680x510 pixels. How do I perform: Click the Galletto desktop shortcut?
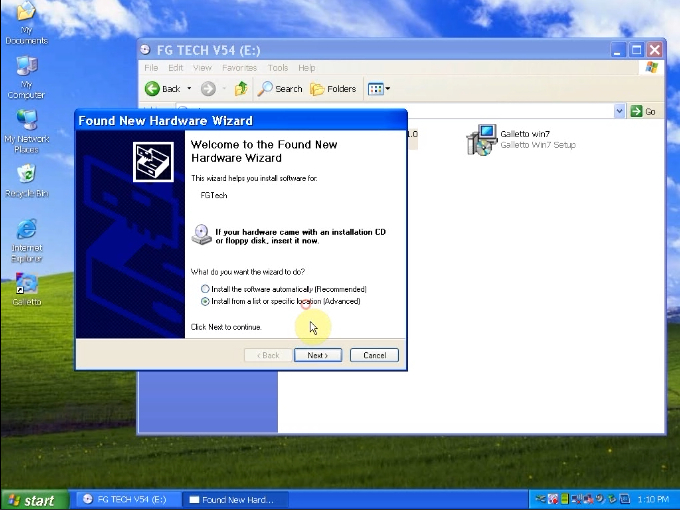click(26, 289)
